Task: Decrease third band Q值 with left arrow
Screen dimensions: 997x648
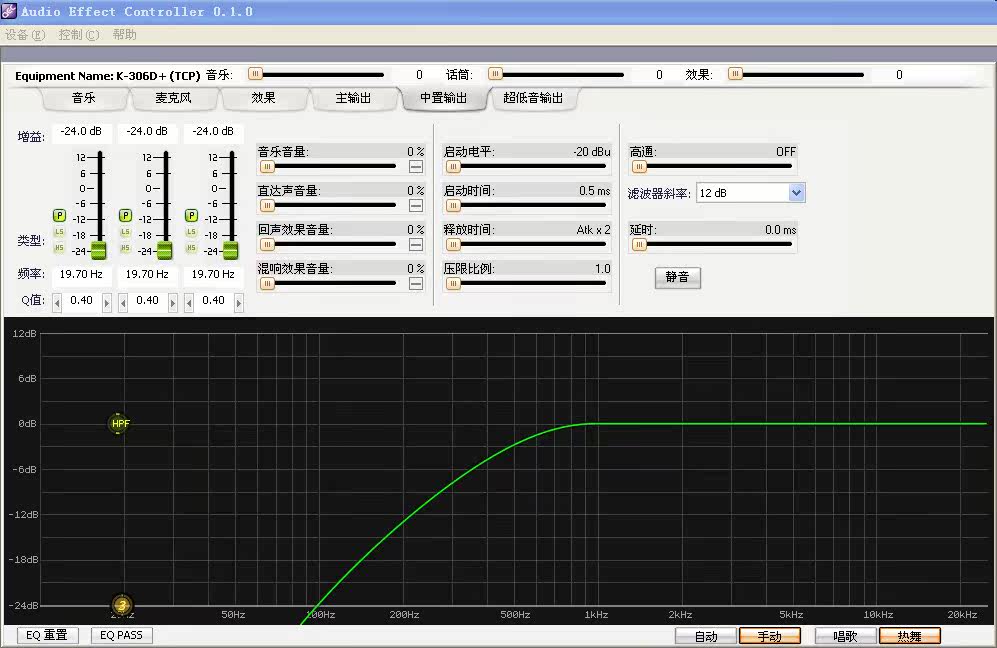Action: pyautogui.click(x=188, y=302)
